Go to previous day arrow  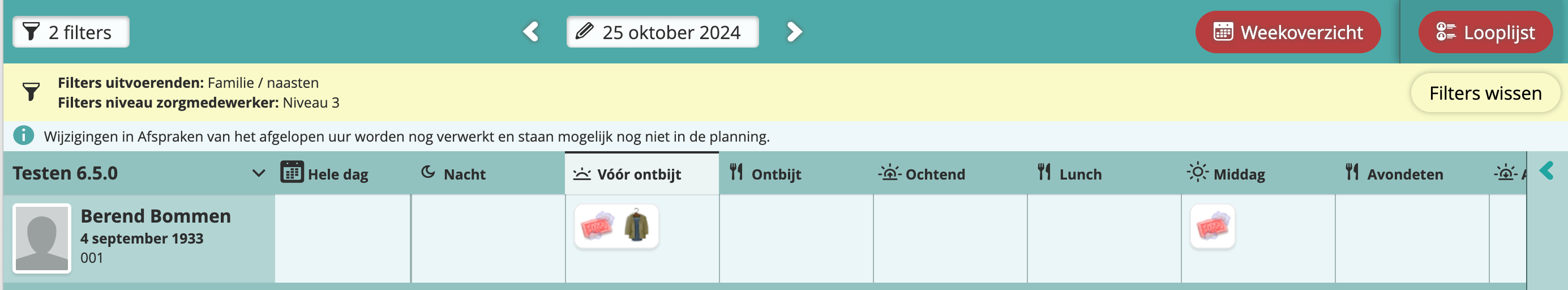point(531,32)
